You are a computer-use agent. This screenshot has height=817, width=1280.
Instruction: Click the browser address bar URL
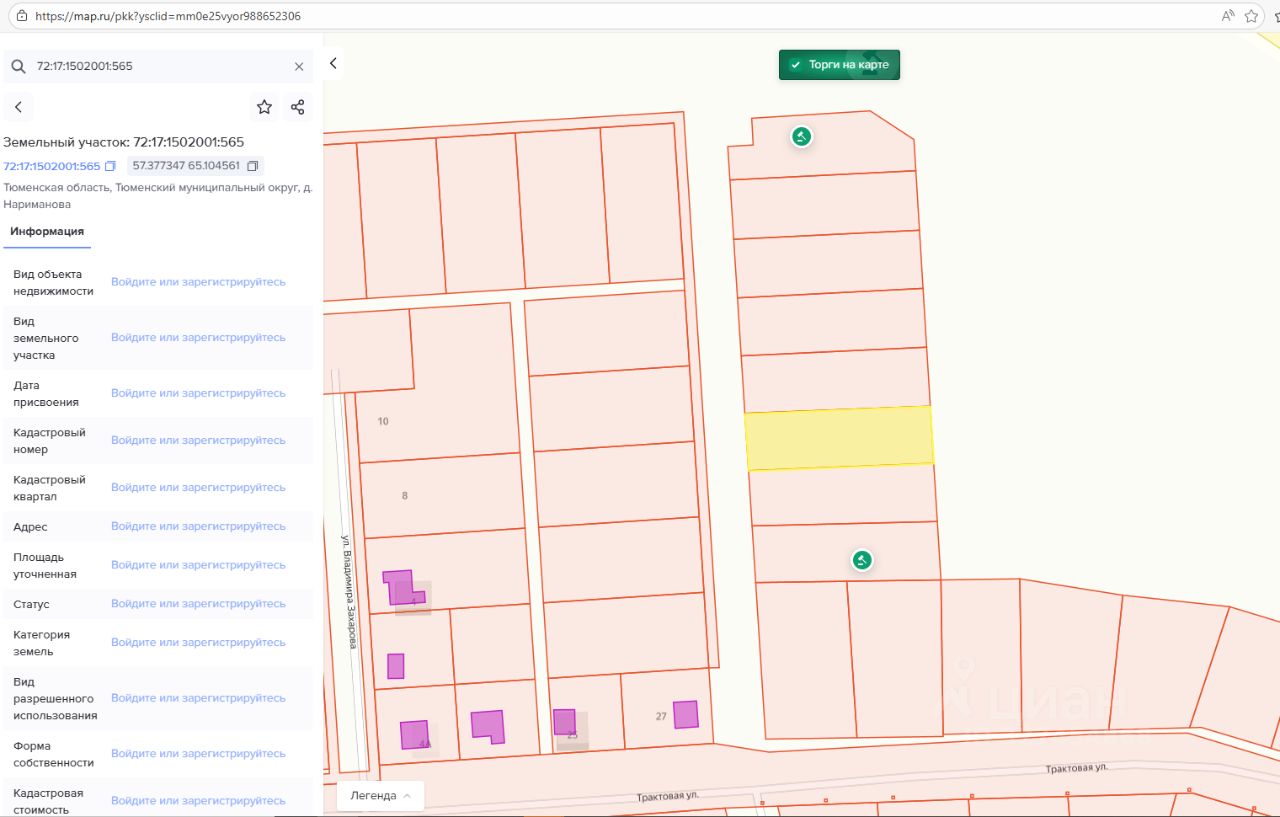(168, 16)
